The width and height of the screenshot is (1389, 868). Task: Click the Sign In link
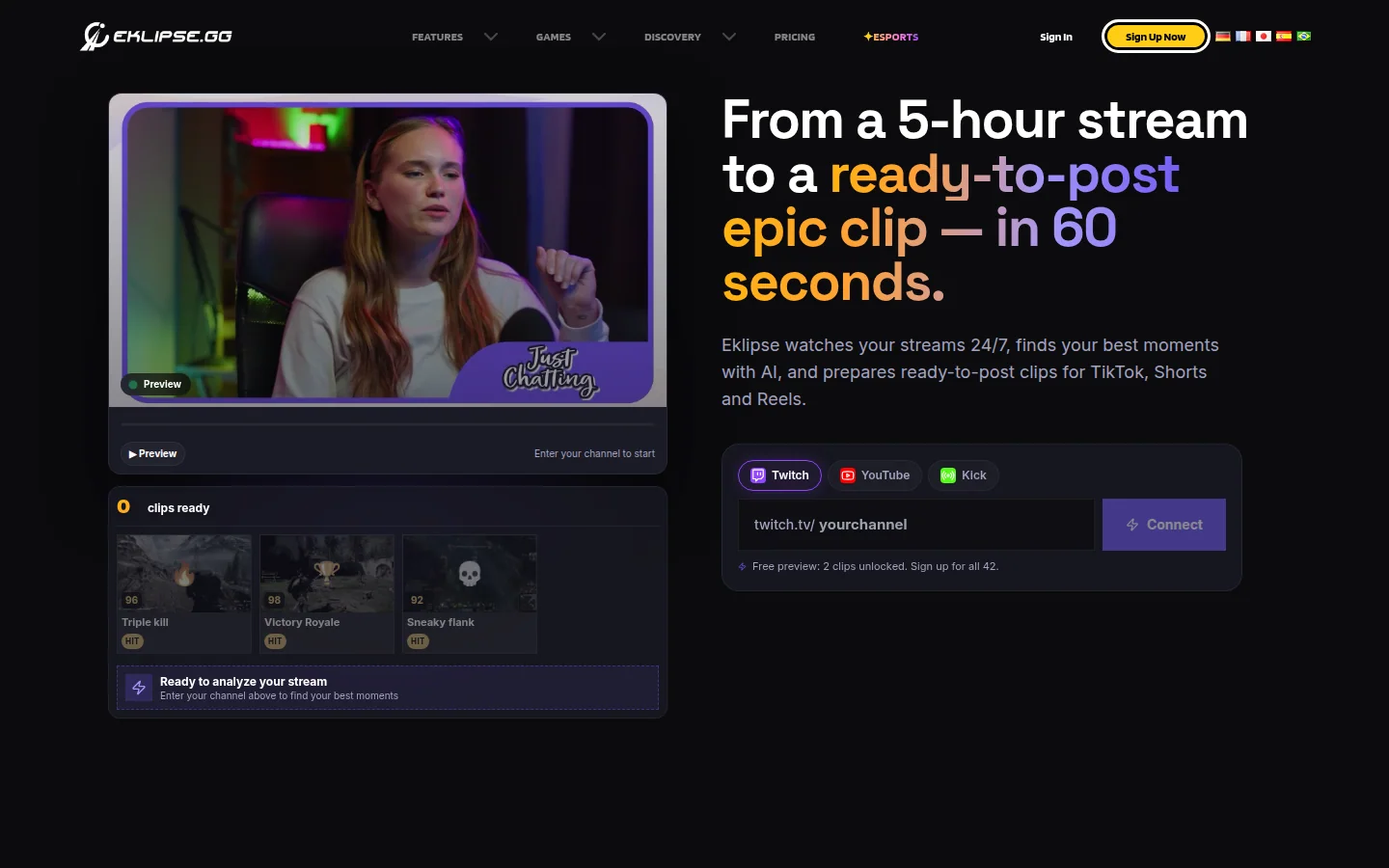point(1056,38)
